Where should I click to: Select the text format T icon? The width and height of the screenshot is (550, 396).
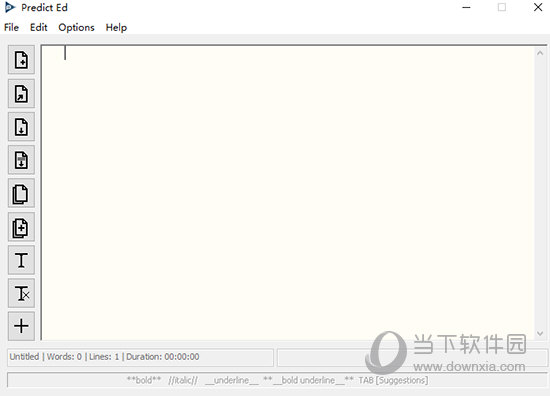click(x=21, y=260)
